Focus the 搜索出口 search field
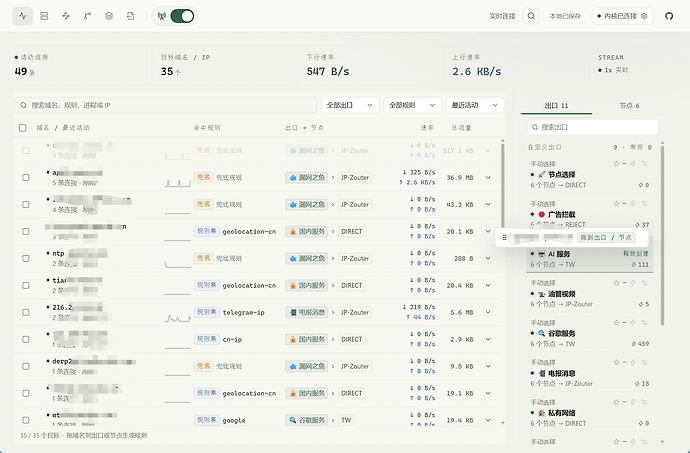The height and width of the screenshot is (453, 690). [x=593, y=127]
